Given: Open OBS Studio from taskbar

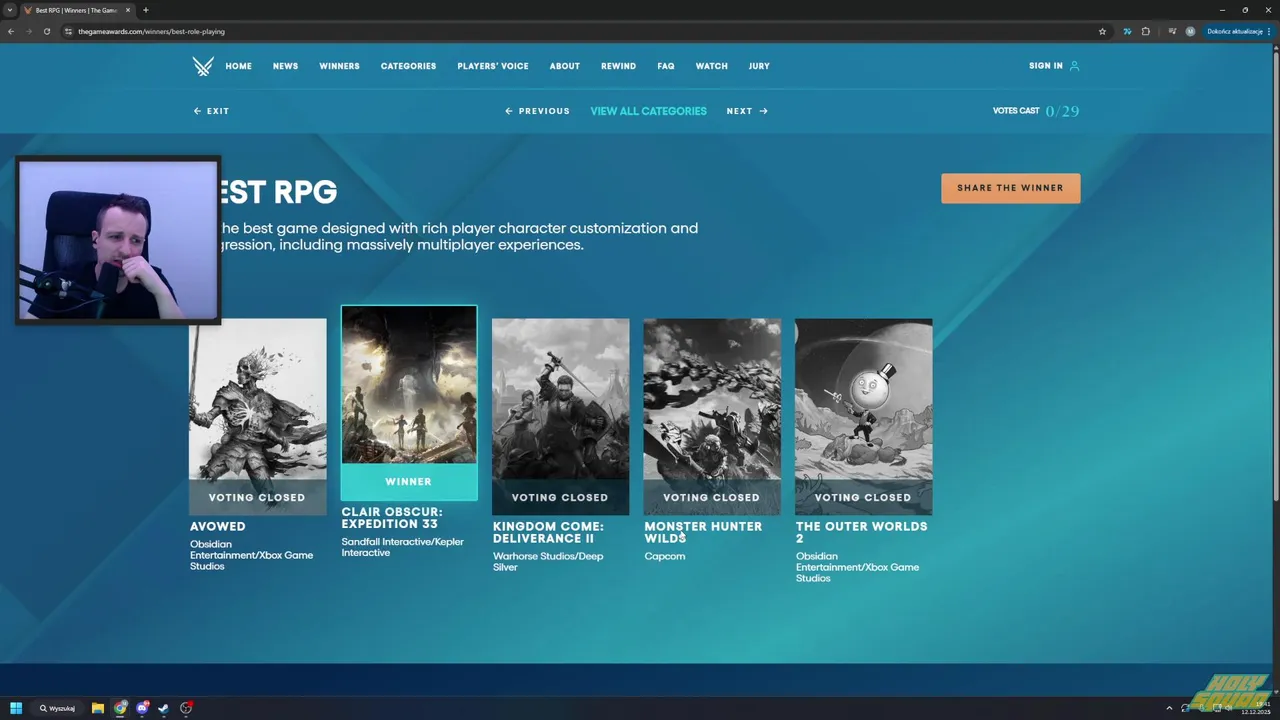Looking at the screenshot, I should click(x=186, y=708).
